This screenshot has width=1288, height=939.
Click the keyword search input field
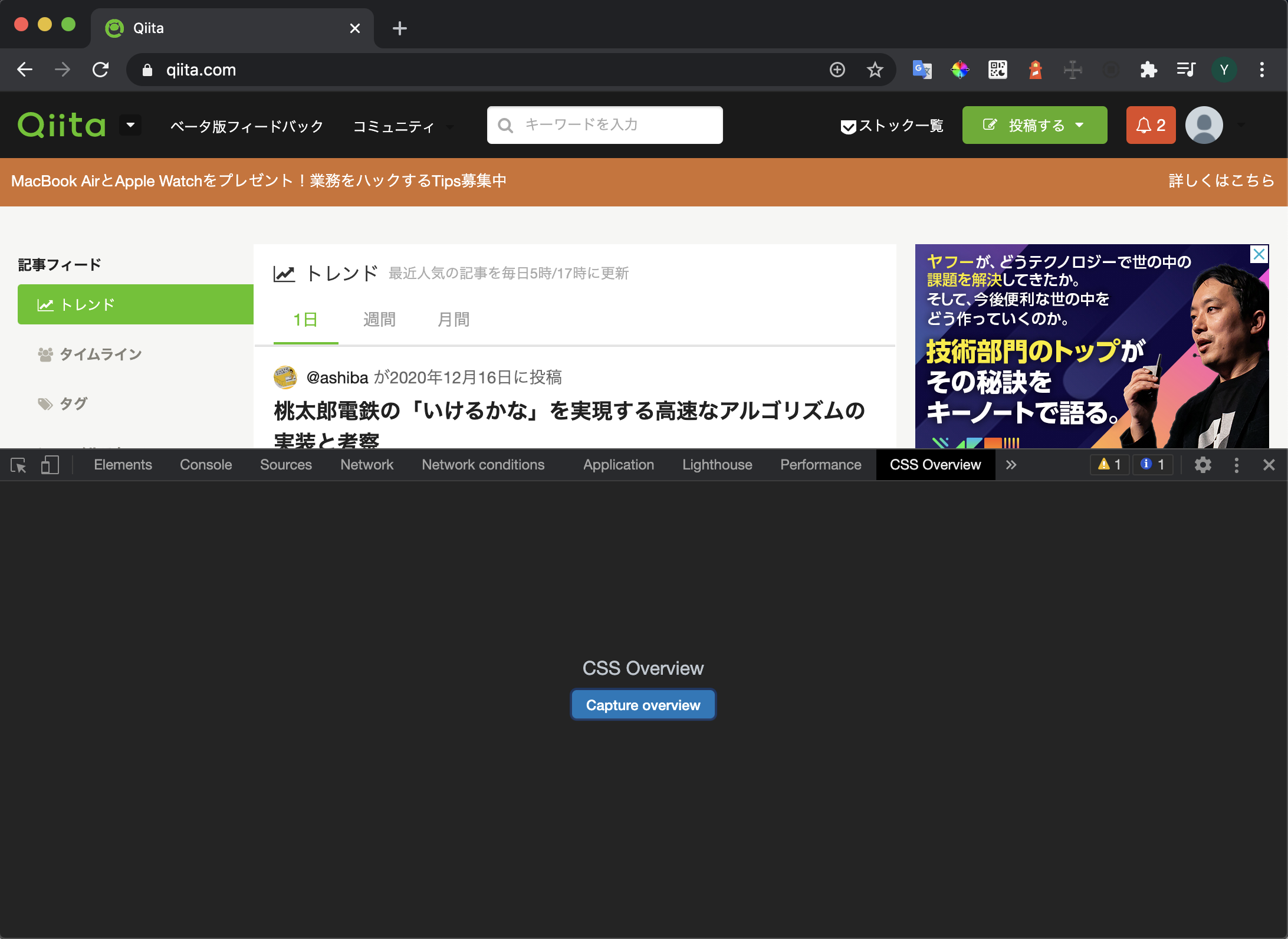click(x=604, y=125)
